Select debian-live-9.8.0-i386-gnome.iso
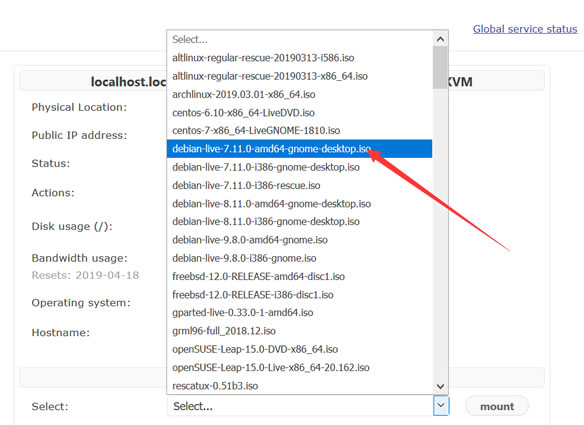The height and width of the screenshot is (425, 584). pyautogui.click(x=299, y=258)
